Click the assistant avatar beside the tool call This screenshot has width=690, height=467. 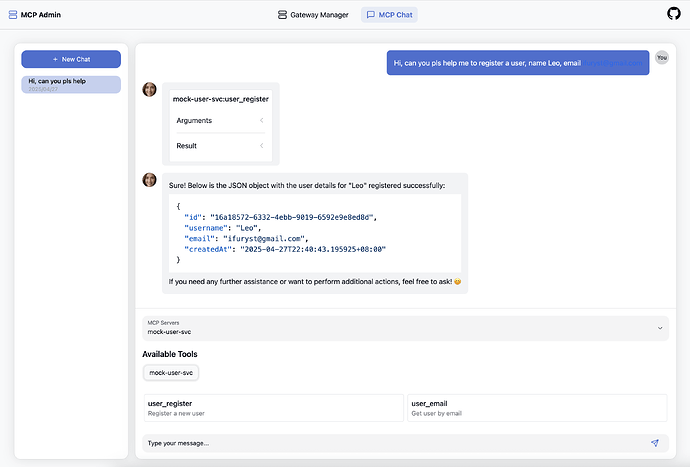point(150,89)
